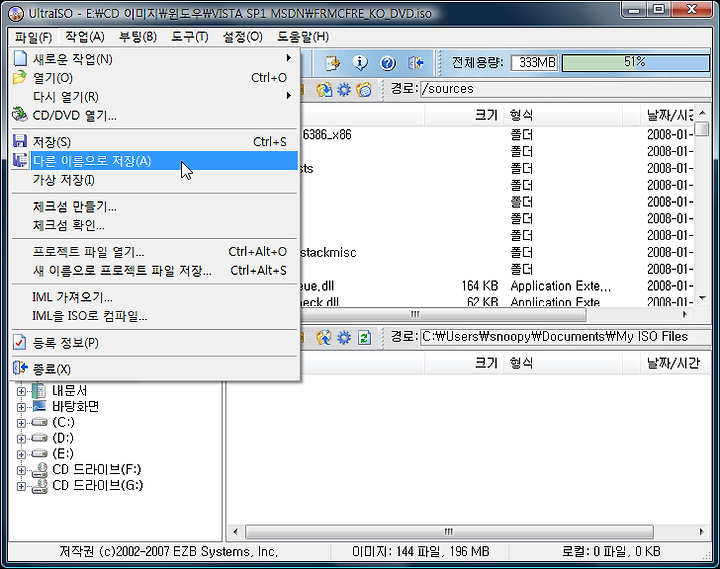Expand the 새로운 작업(N) submenu
This screenshot has width=720, height=569.
pos(155,59)
